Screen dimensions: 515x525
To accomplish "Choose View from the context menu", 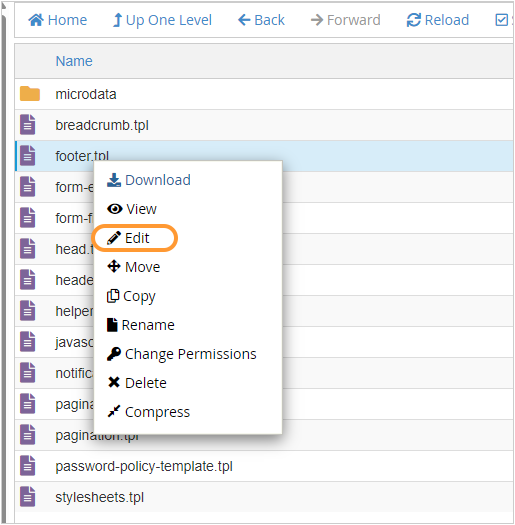I will 132,209.
